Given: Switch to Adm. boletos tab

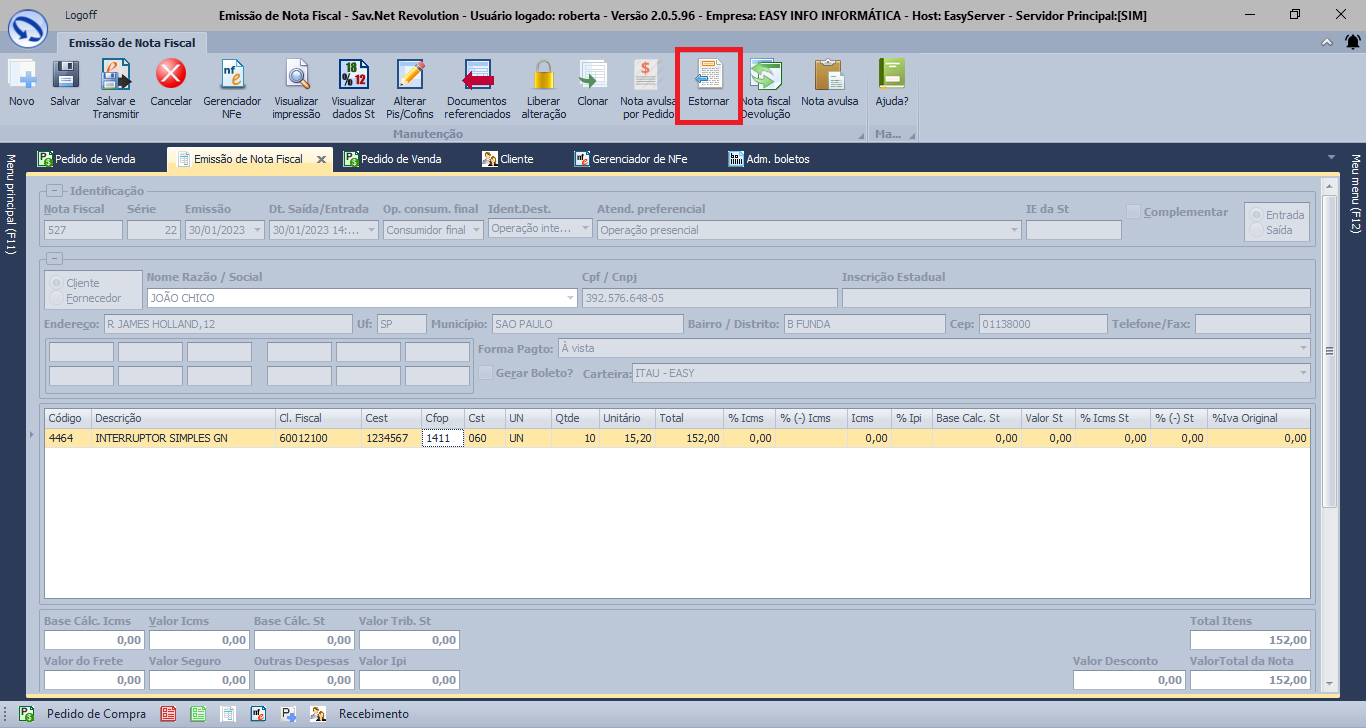Looking at the screenshot, I should (x=769, y=158).
